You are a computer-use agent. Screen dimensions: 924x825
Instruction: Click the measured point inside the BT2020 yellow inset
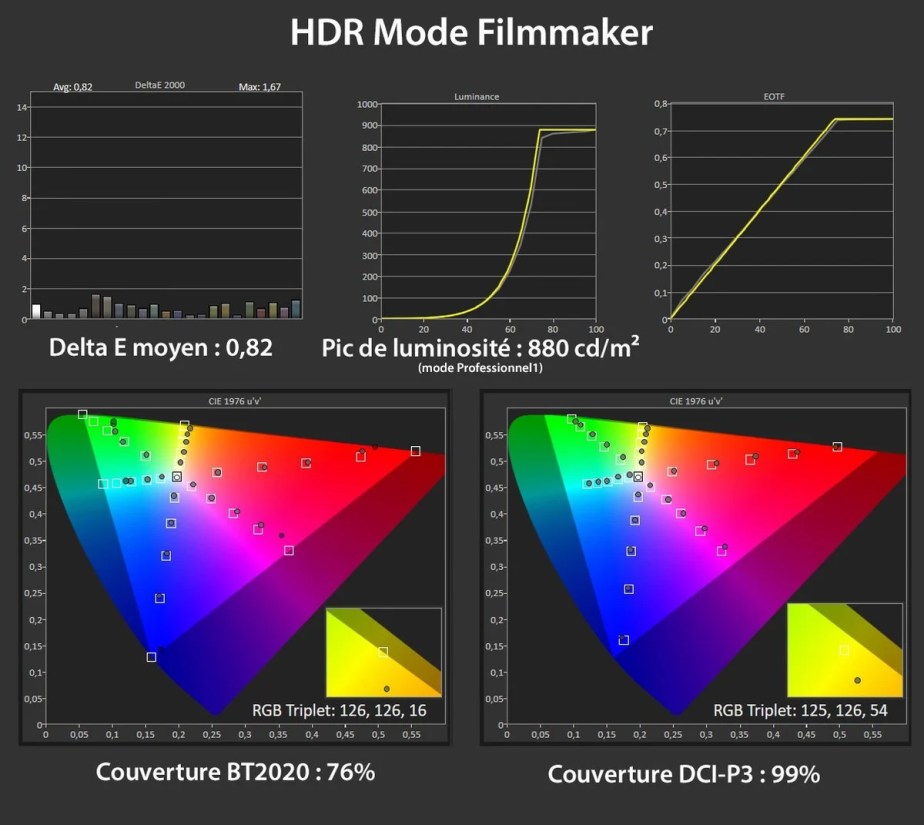(x=387, y=689)
